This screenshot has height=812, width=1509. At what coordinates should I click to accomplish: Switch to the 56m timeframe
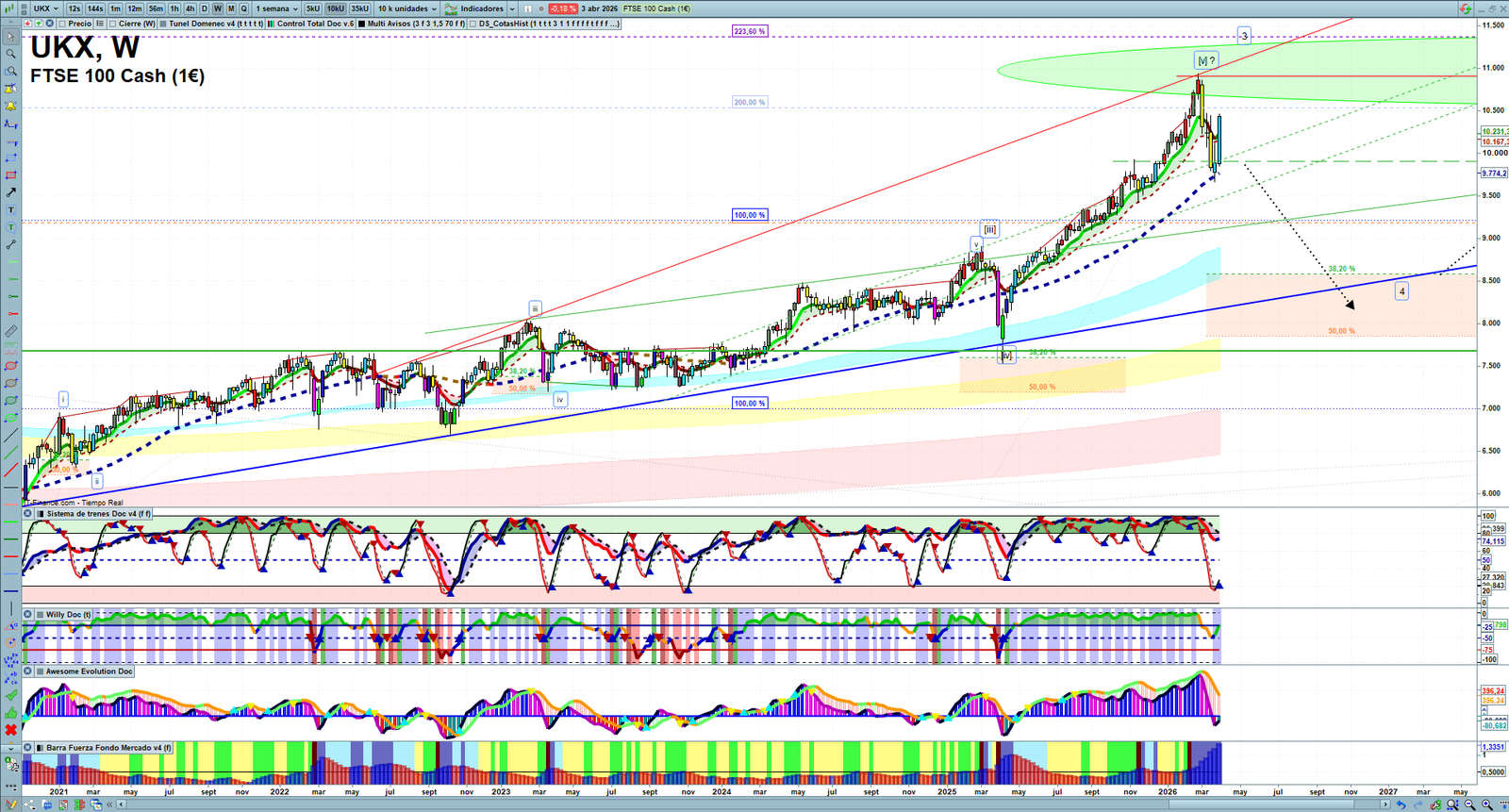point(156,8)
